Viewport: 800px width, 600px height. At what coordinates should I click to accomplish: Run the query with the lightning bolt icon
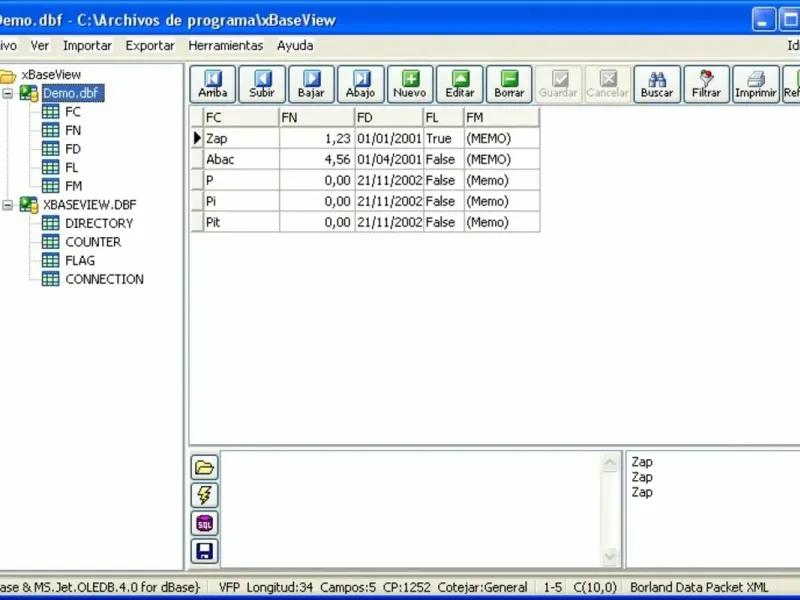205,495
